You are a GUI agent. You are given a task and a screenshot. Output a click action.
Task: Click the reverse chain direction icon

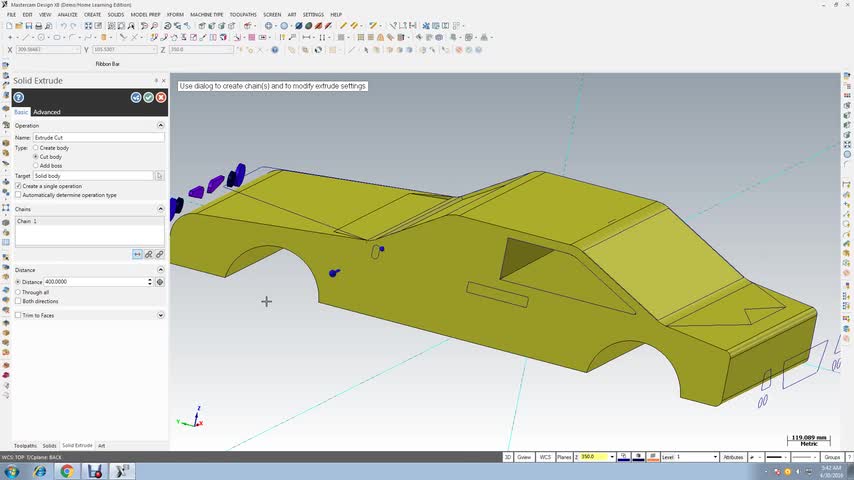click(137, 254)
